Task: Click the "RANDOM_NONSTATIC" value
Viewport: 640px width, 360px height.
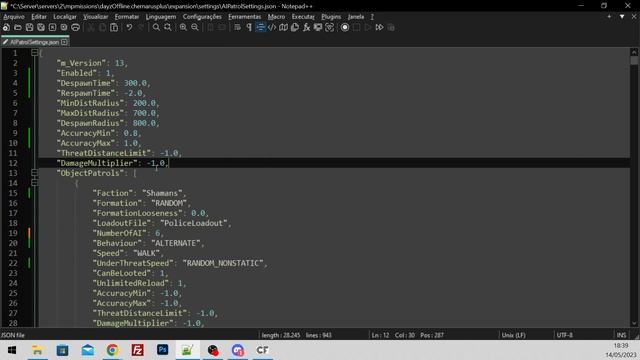Action: [x=223, y=263]
